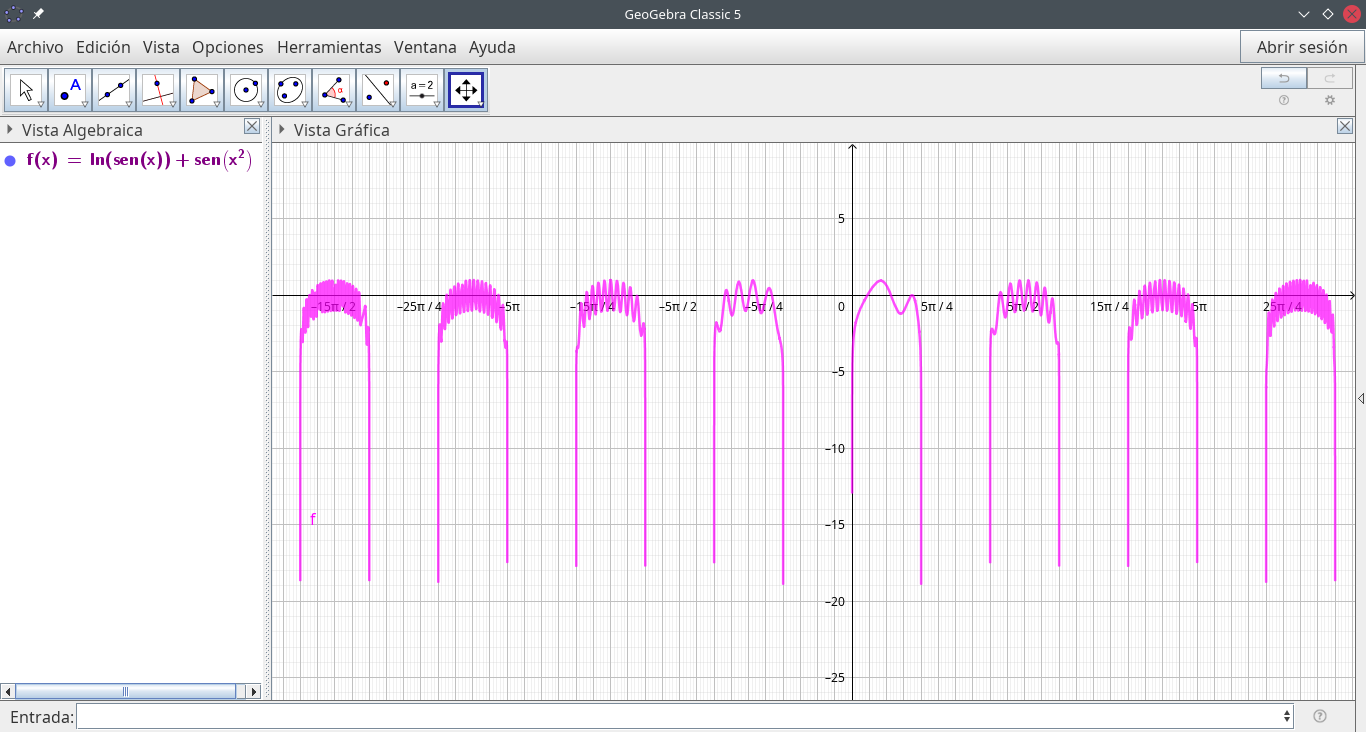
Task: Click the window minimize chevron in title bar
Action: click(x=1304, y=14)
